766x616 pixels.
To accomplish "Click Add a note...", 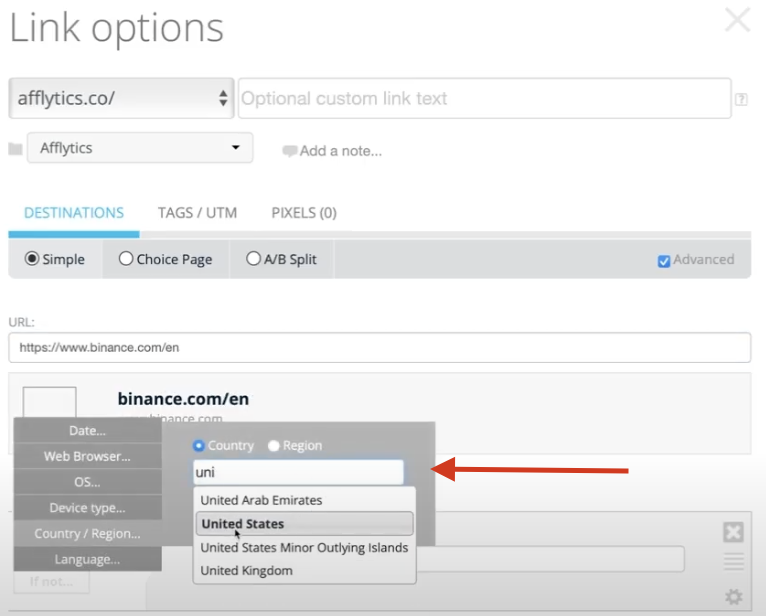I will 340,151.
